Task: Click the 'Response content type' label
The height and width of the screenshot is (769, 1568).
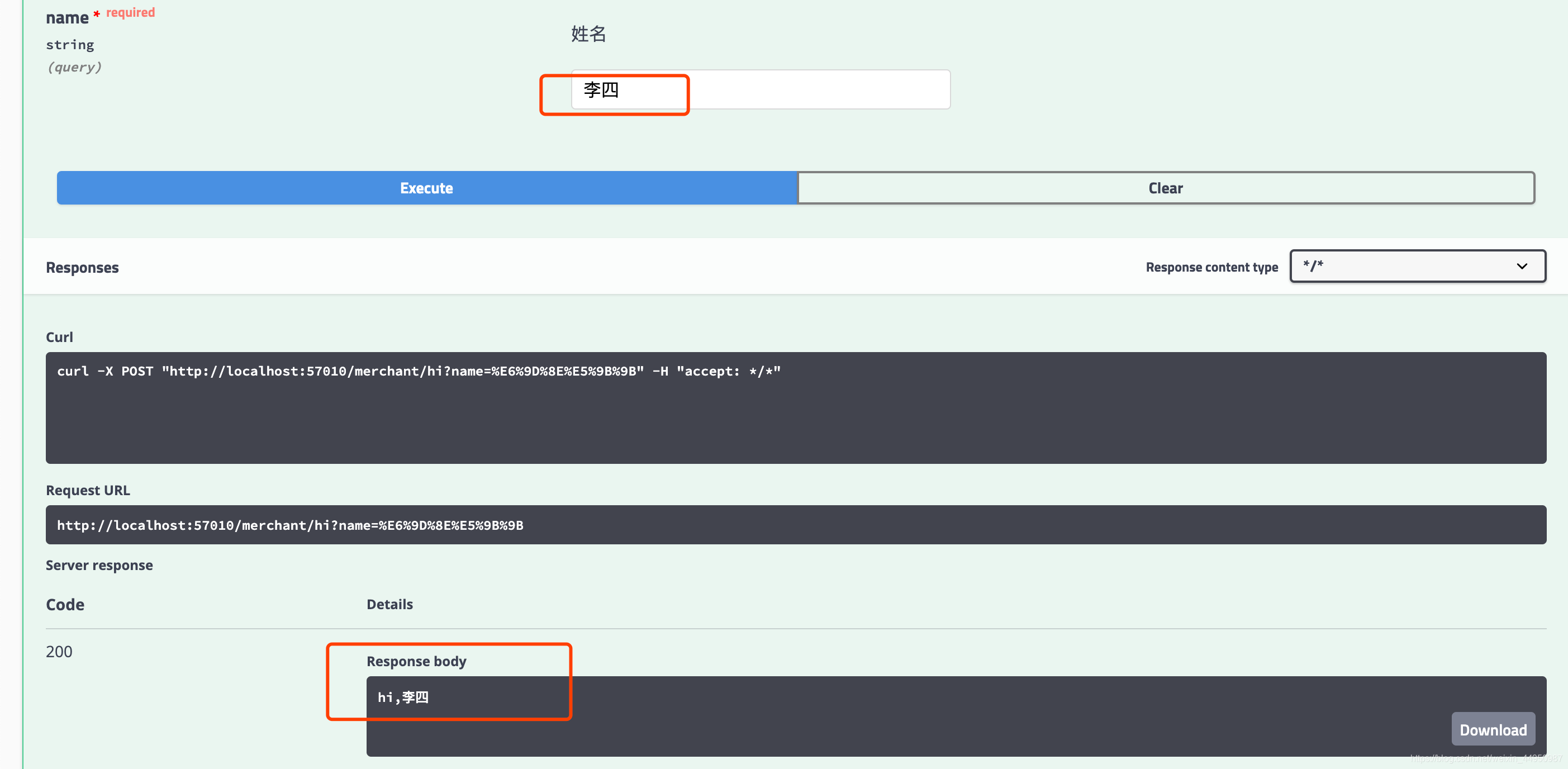Action: point(1212,267)
